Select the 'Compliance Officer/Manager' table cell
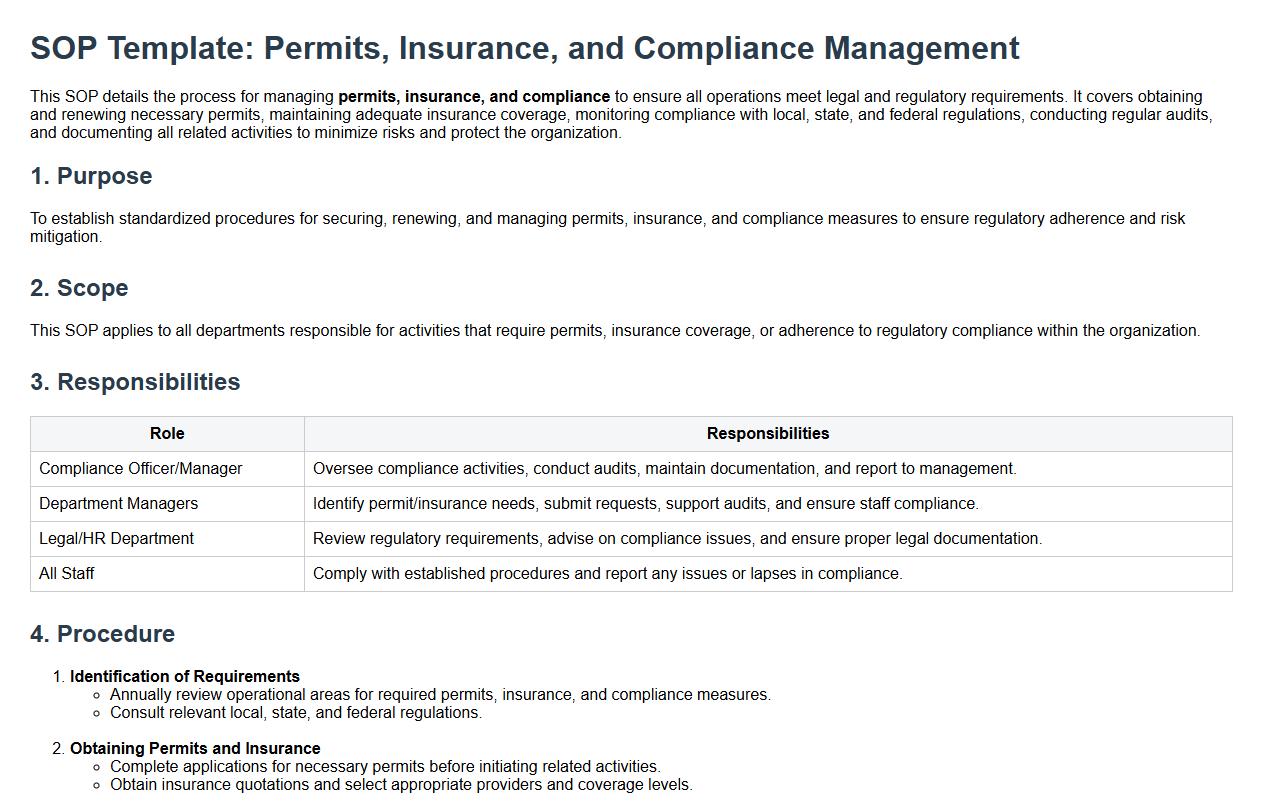 coord(141,469)
